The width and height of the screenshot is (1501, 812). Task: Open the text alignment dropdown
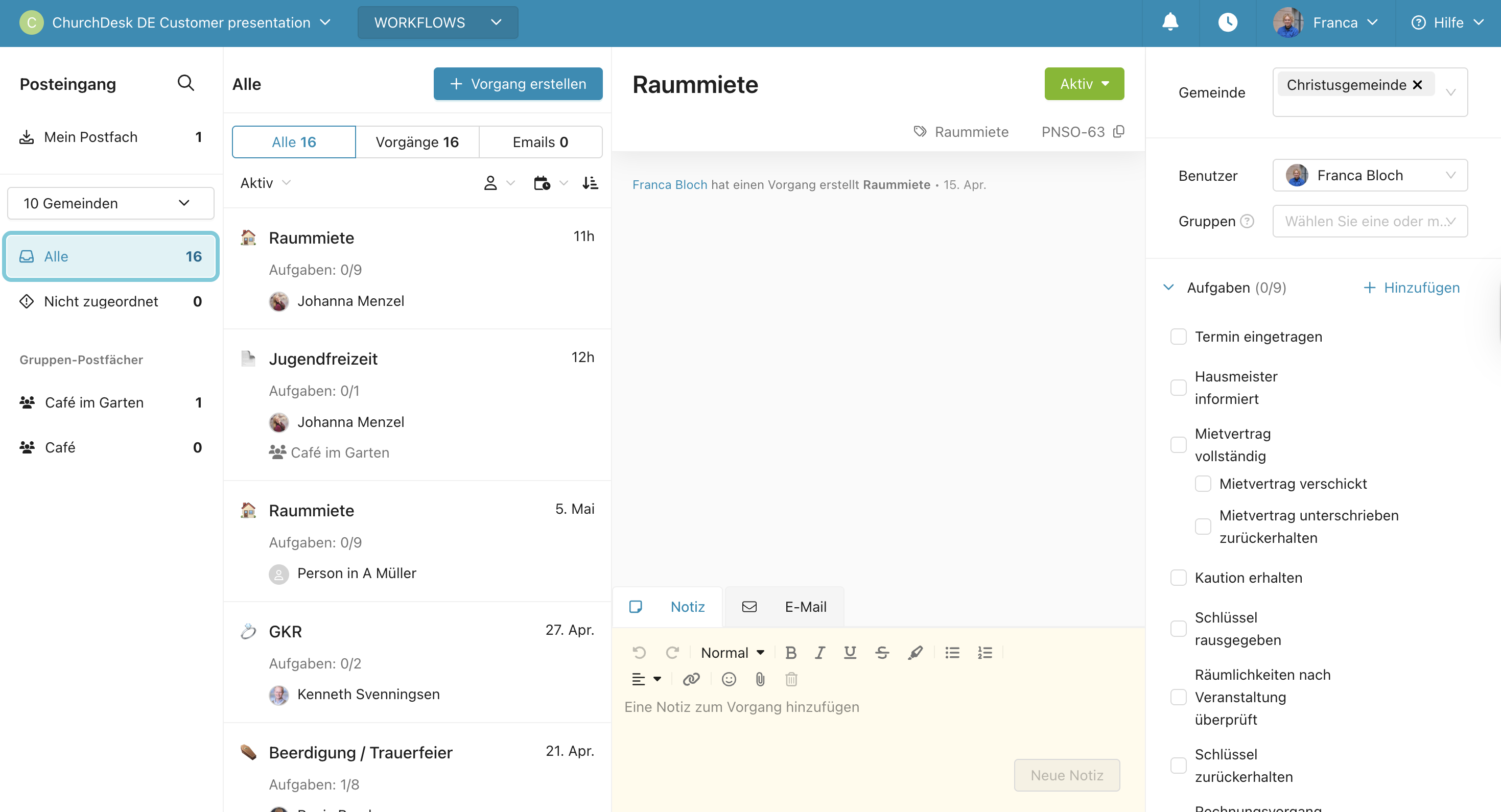tap(646, 679)
